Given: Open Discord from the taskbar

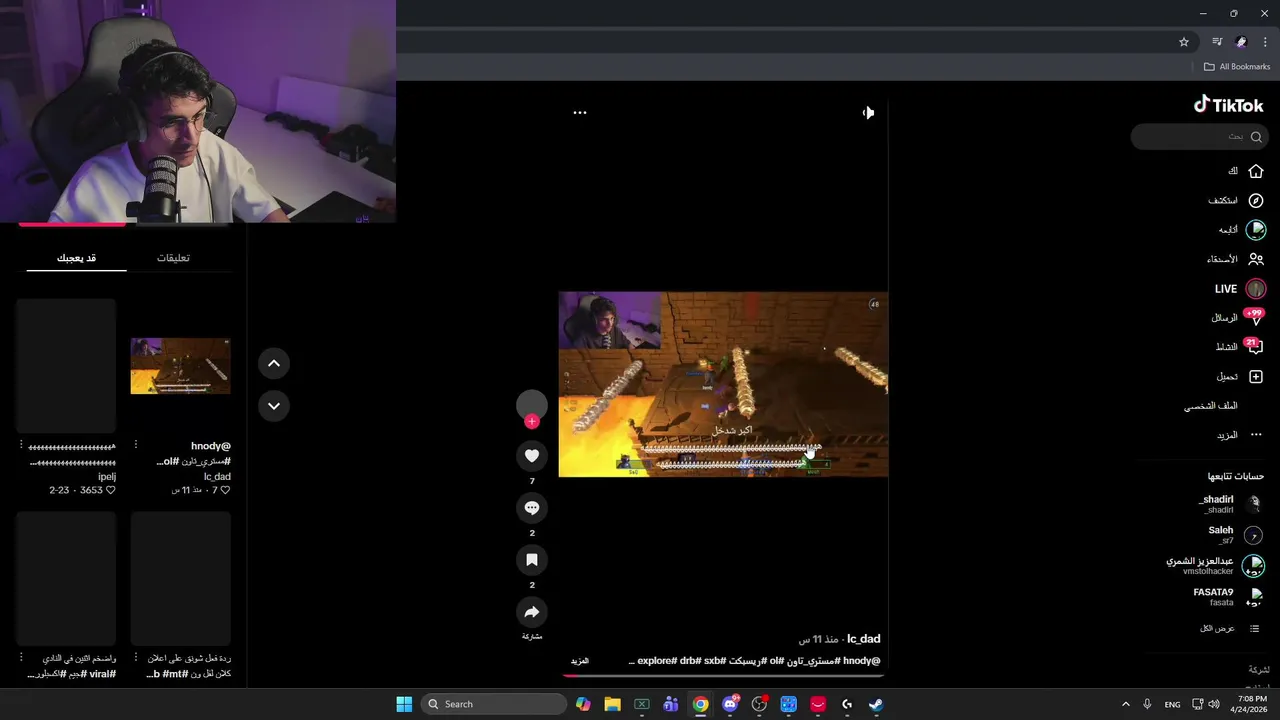Looking at the screenshot, I should (730, 704).
